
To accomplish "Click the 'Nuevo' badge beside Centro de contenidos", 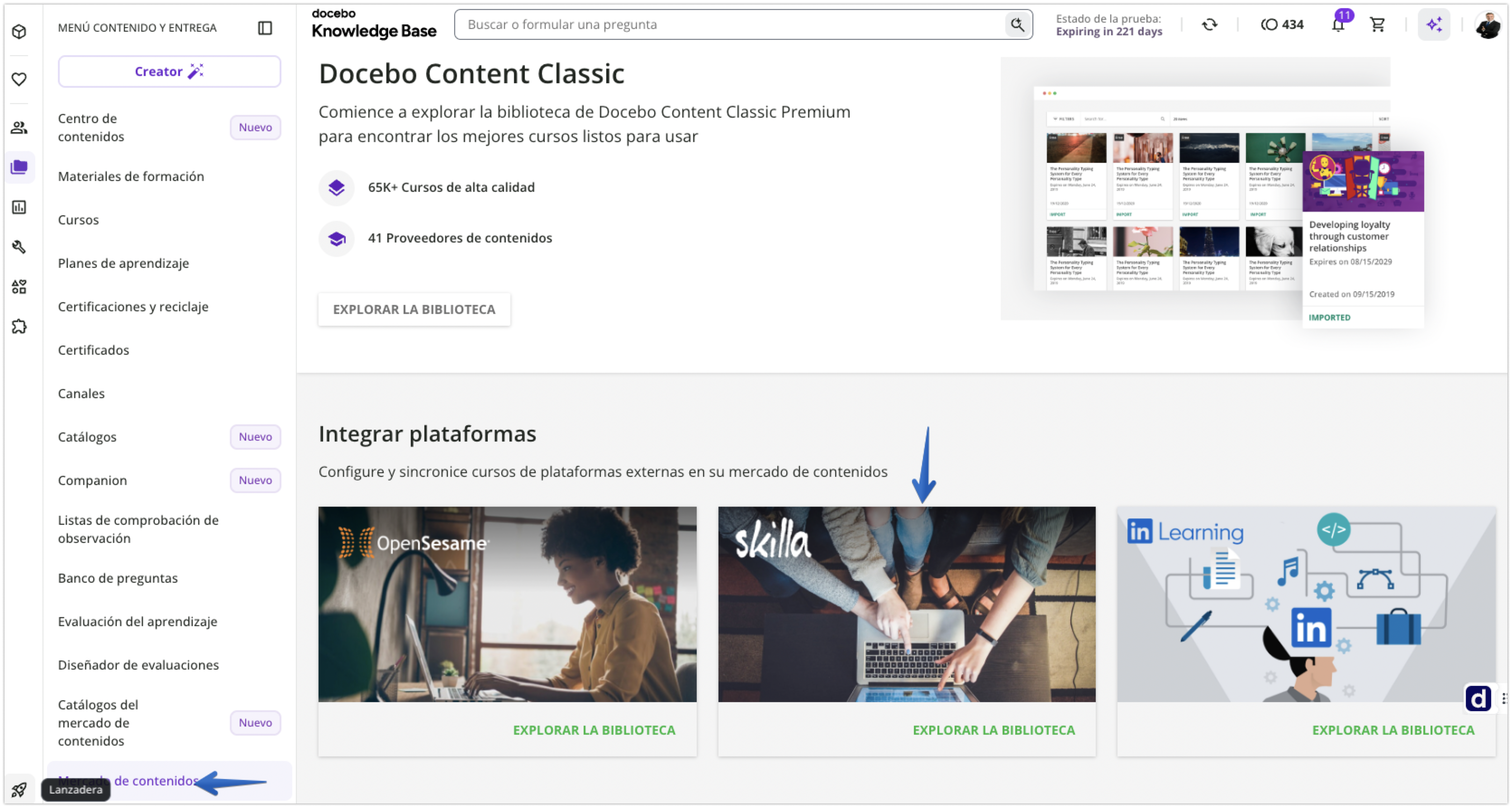I will tap(255, 127).
